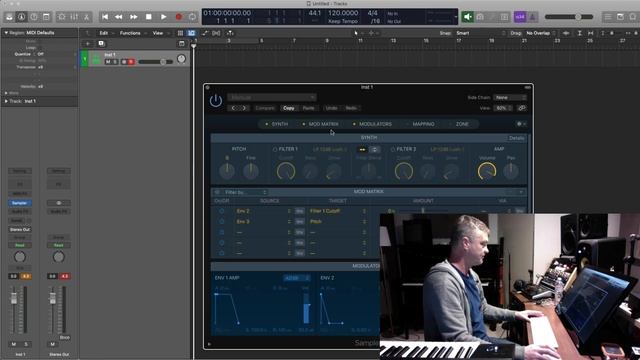Toggle record enable on Inst 1 track
Screen dimensions: 640x360
131,62
